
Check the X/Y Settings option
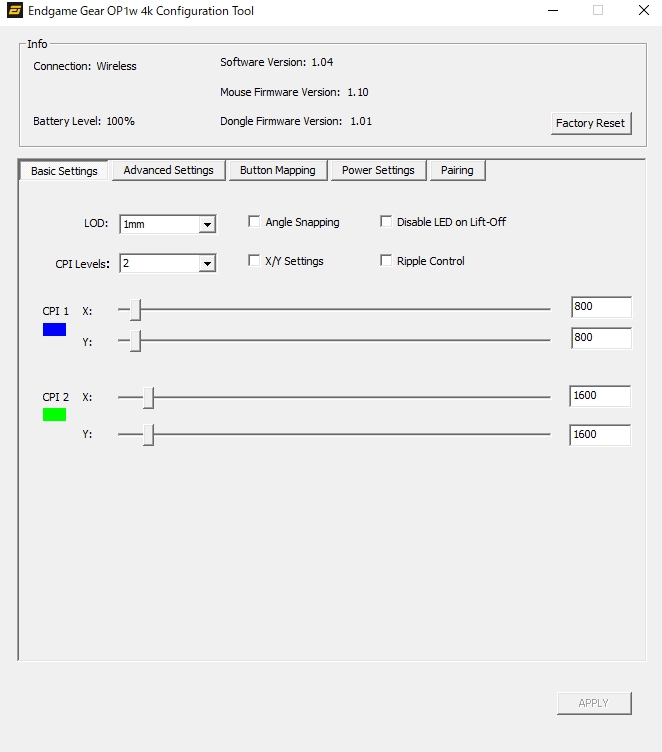coord(254,261)
